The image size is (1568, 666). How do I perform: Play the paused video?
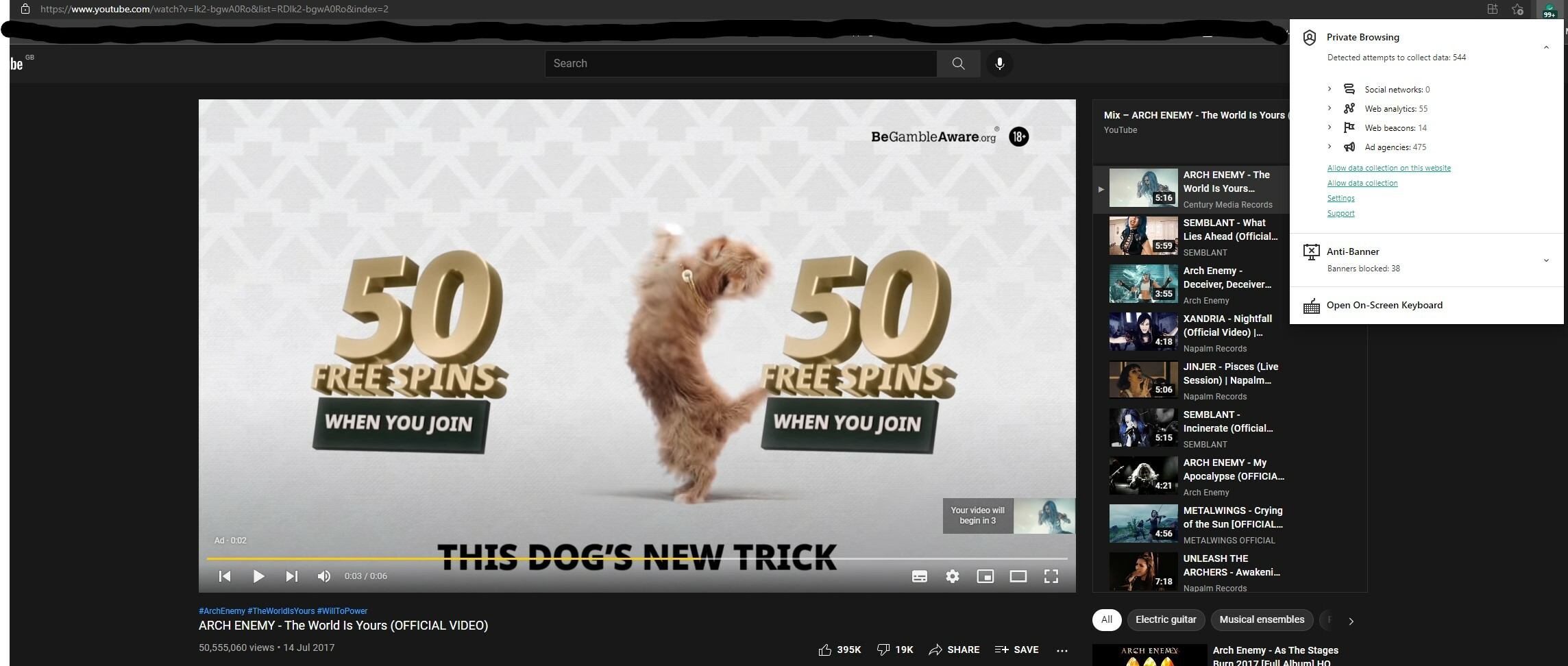coord(258,576)
